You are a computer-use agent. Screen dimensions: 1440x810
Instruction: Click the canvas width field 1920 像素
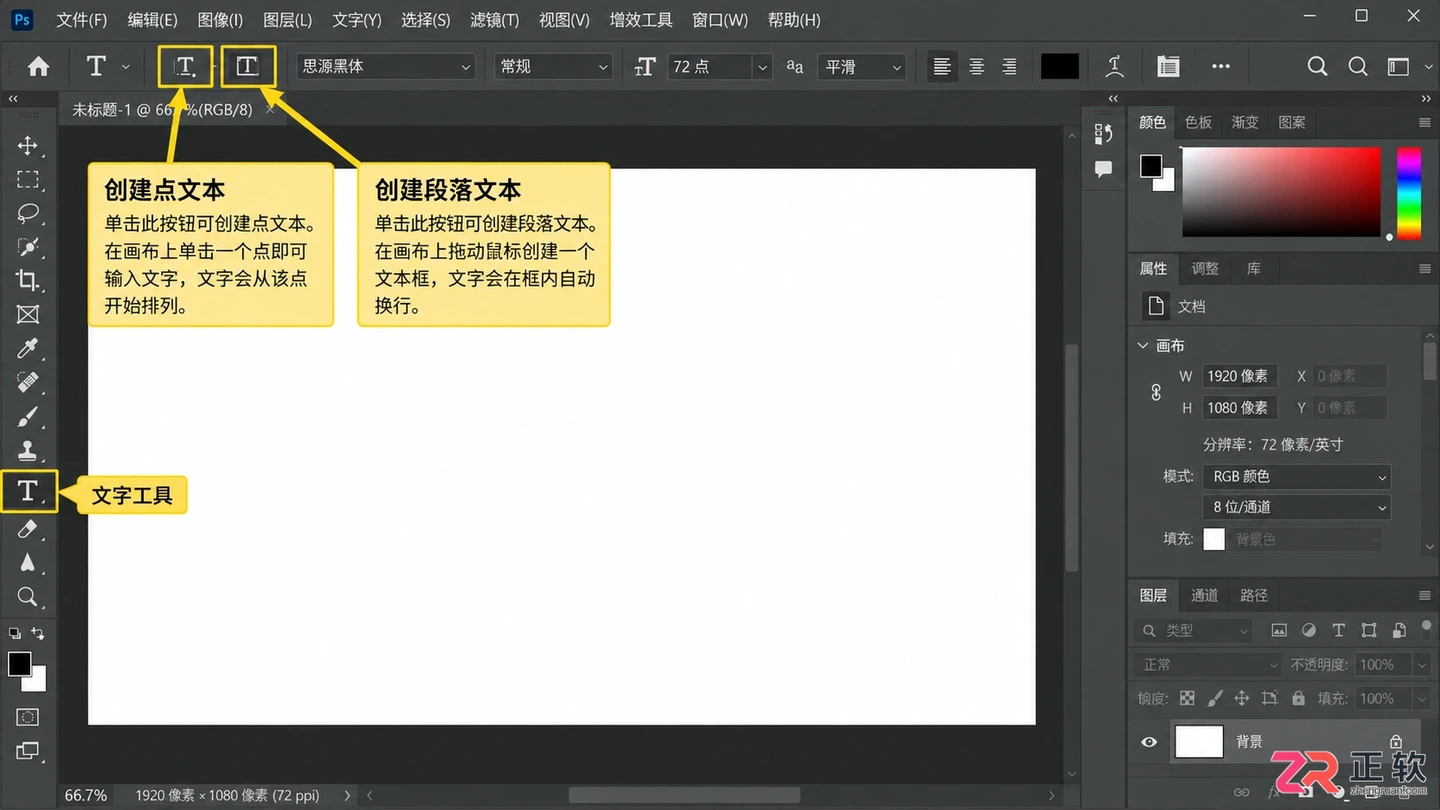click(x=1240, y=377)
